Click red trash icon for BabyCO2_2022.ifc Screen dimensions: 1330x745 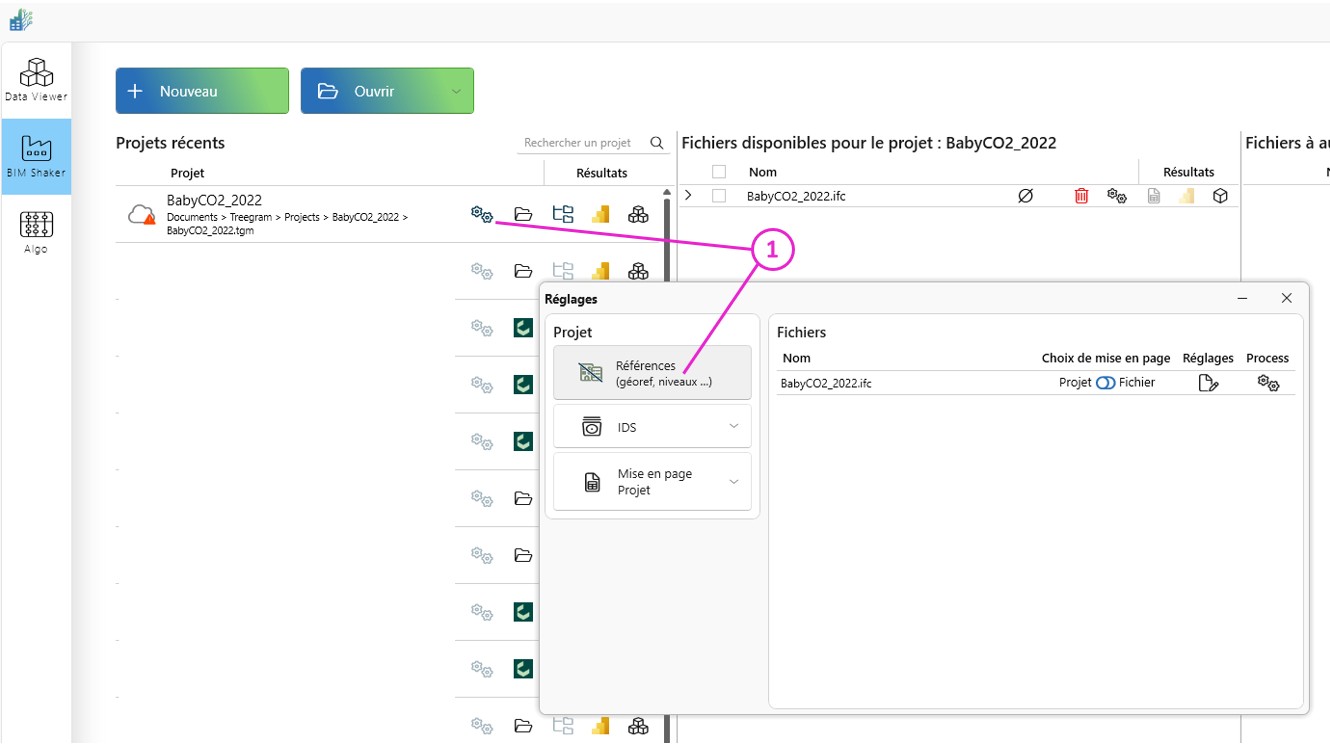[1081, 197]
